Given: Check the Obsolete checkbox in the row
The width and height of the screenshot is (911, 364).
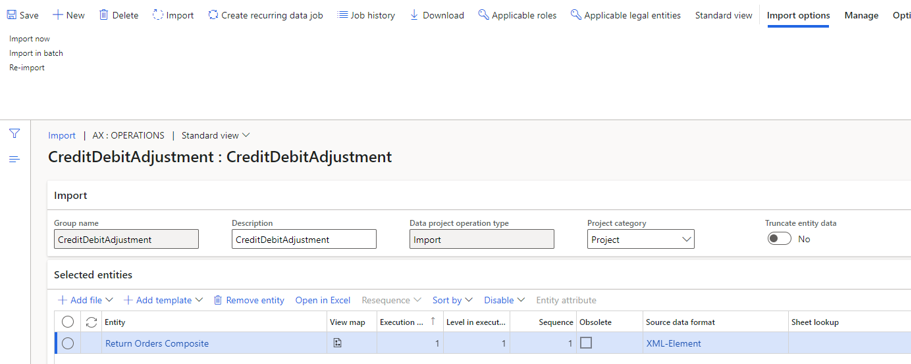Looking at the screenshot, I should 586,343.
